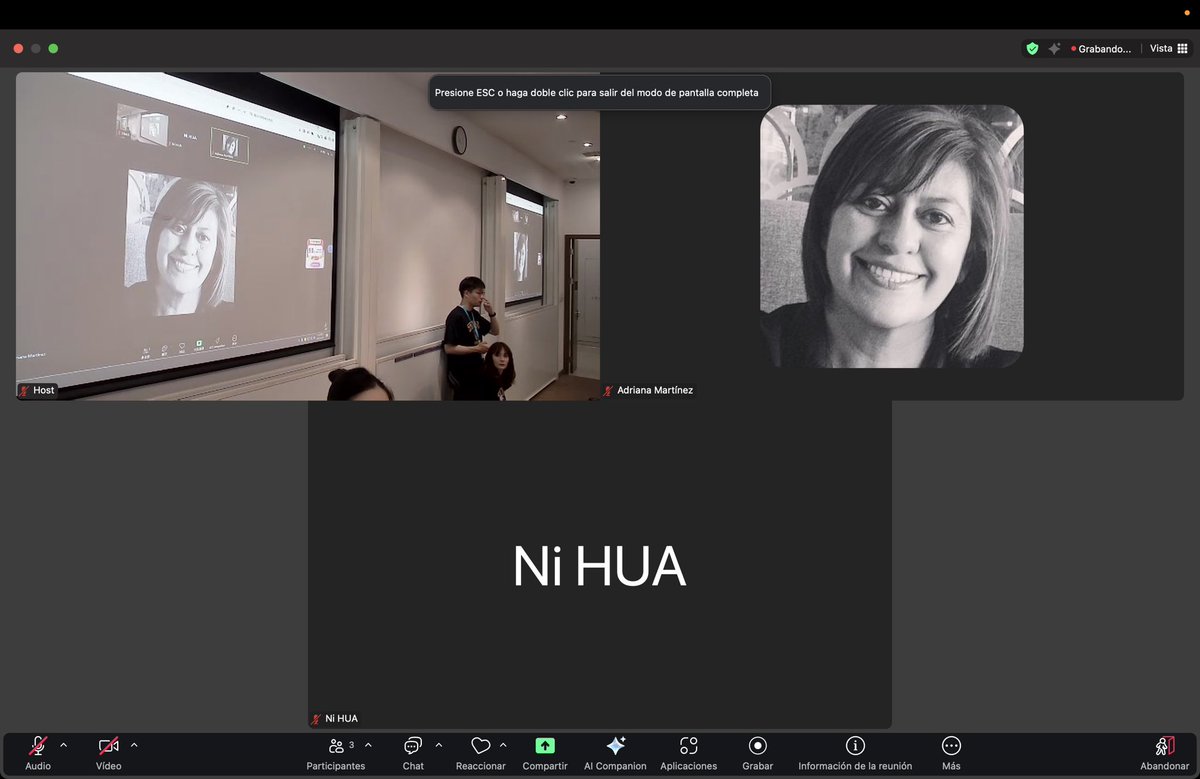Screen dimensions: 1200x779
Task: Click the red close window button
Action: (x=18, y=48)
